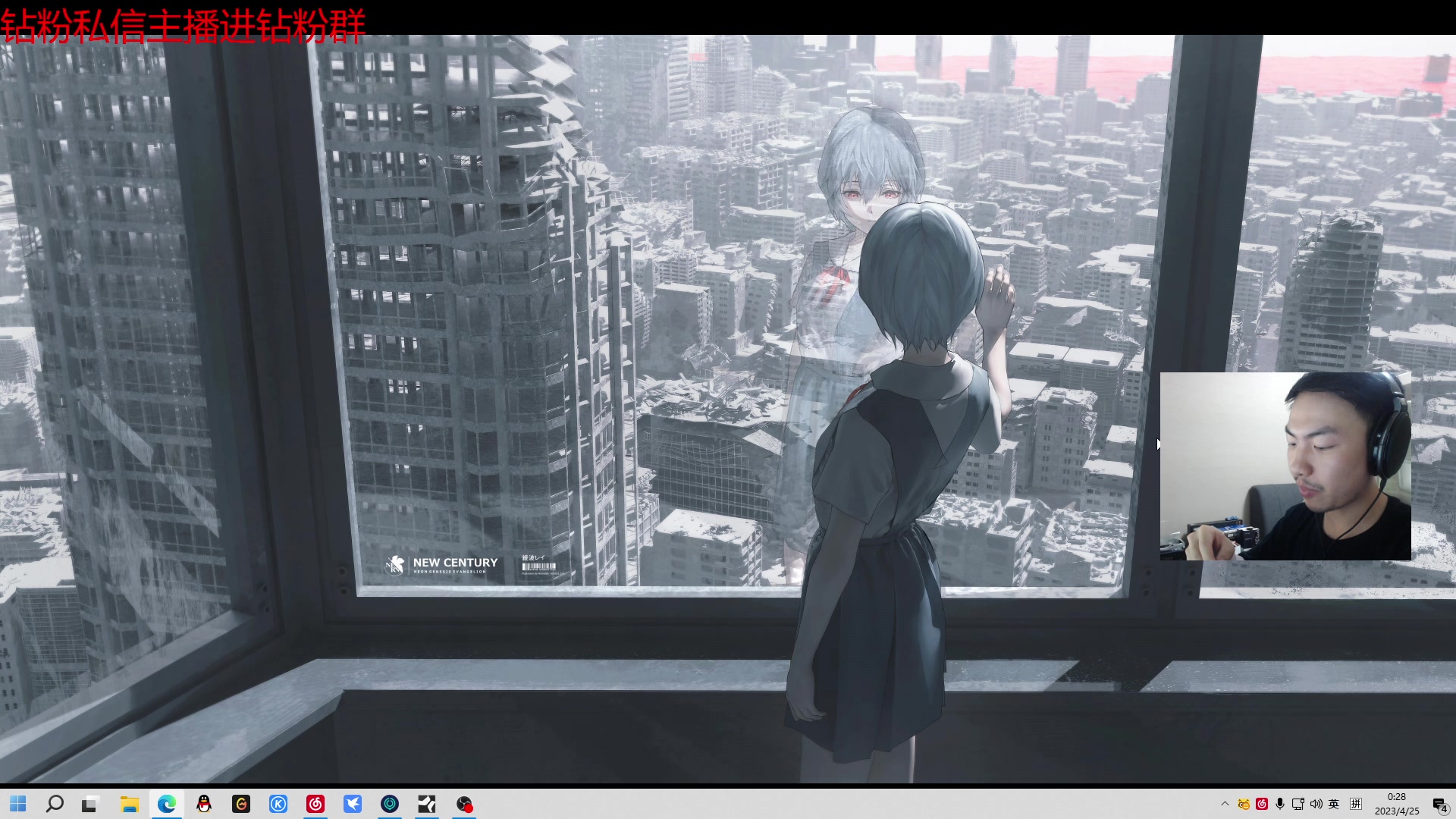Screen dimensions: 1456x819
Task: Open blue bird app taskbar icon
Action: 353,804
